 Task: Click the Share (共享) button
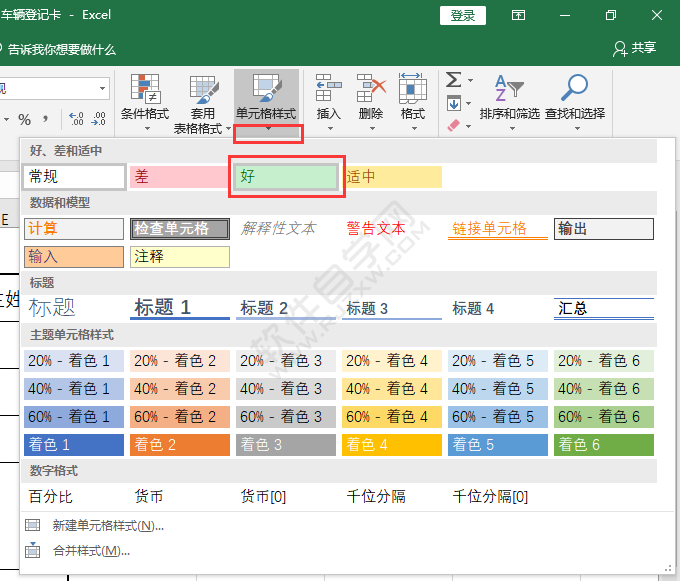pyautogui.click(x=634, y=48)
